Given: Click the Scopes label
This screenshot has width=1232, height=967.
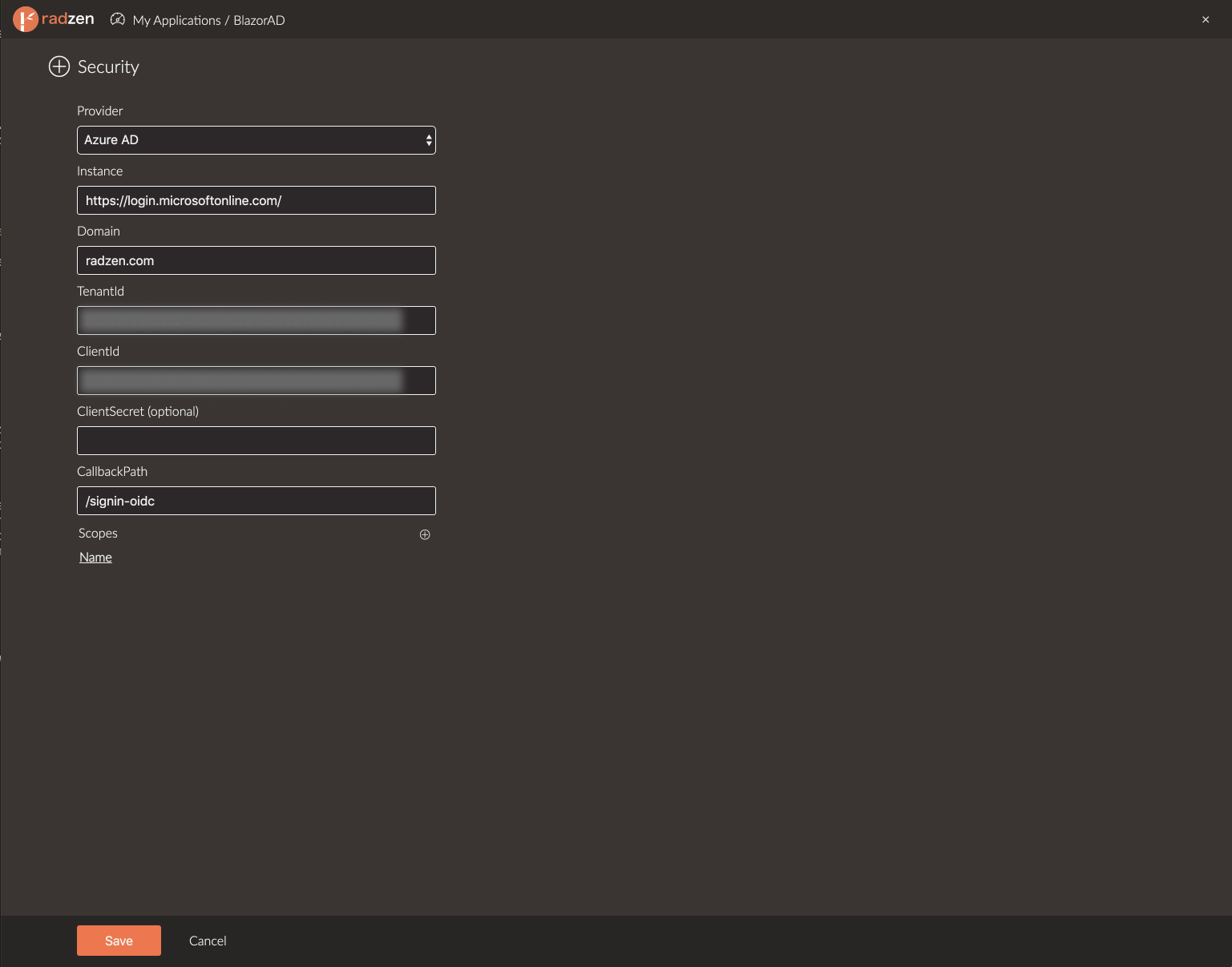Looking at the screenshot, I should (98, 533).
